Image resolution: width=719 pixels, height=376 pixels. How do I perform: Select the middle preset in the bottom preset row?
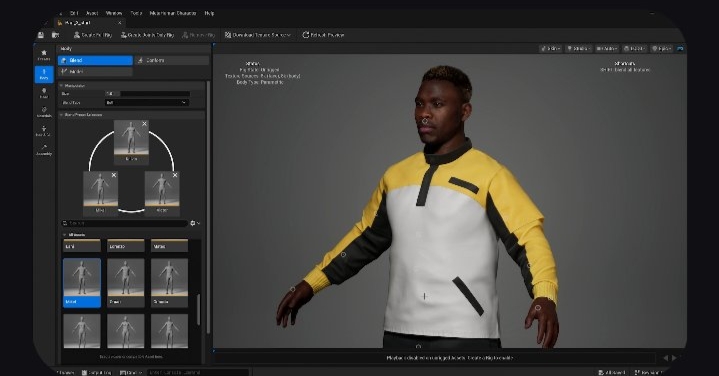point(126,331)
